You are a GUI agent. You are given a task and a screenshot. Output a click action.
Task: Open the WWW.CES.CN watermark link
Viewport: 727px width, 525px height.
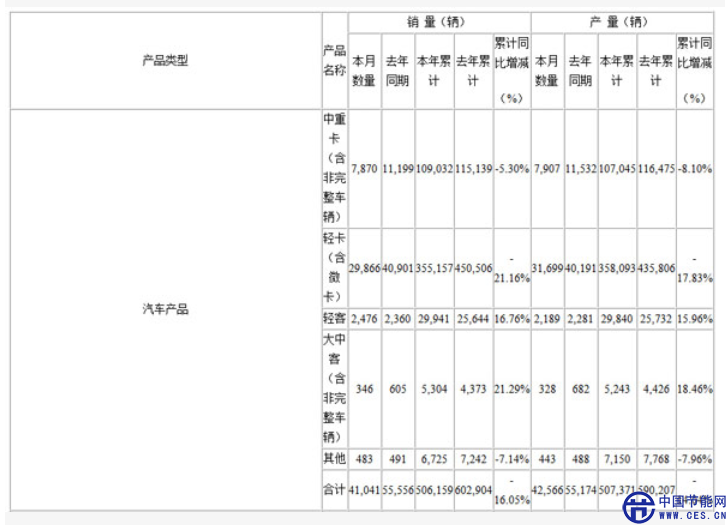[x=691, y=516]
